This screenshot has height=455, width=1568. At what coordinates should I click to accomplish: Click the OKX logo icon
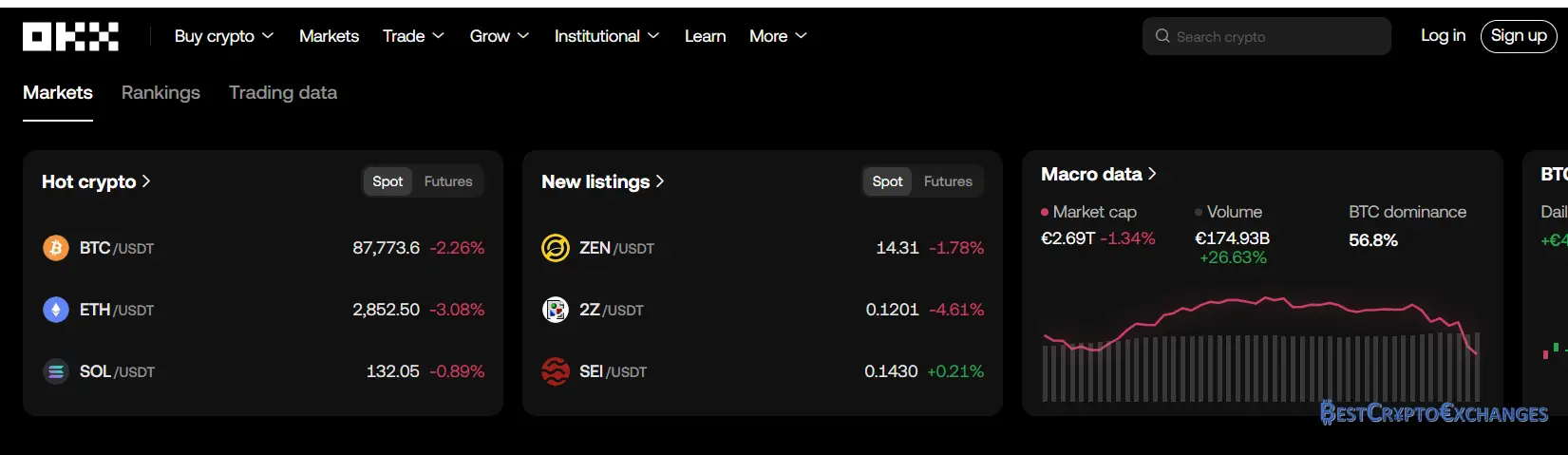pos(70,36)
